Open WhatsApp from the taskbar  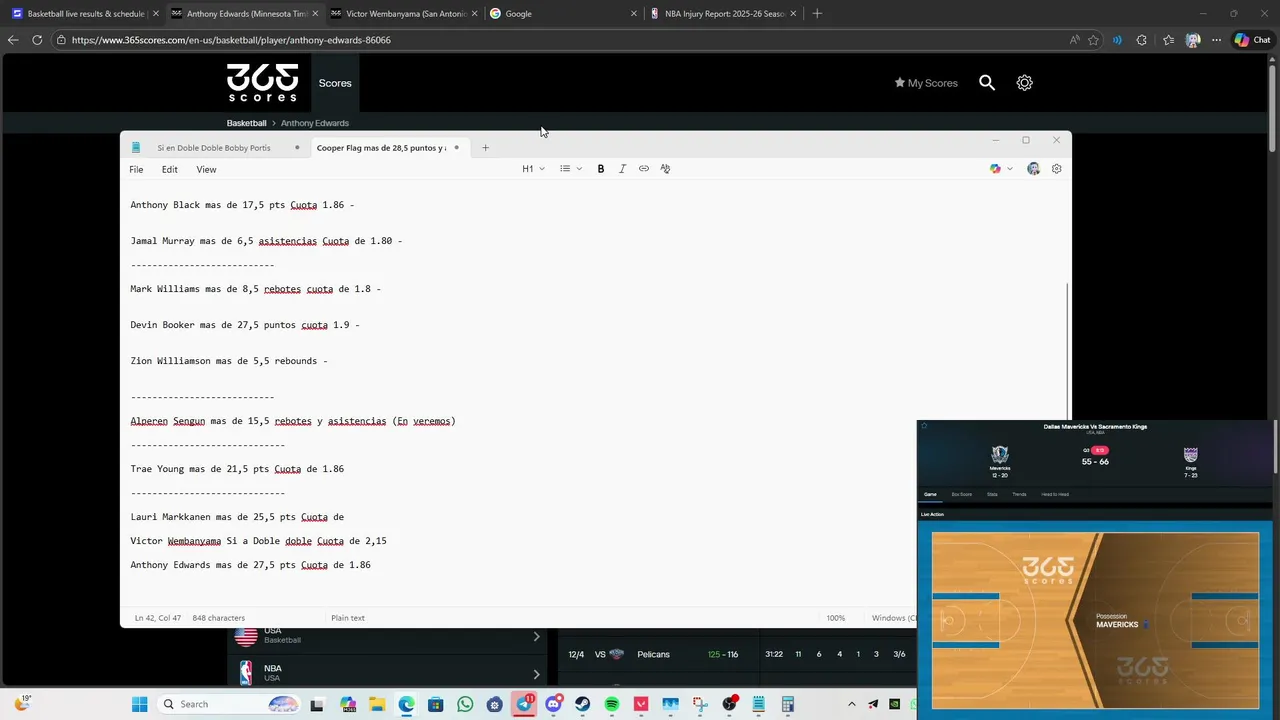[x=465, y=704]
